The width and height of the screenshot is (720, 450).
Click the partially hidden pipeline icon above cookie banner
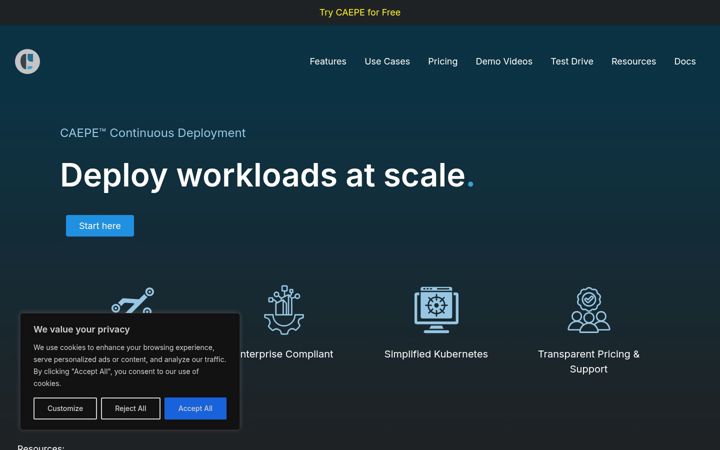[x=133, y=300]
